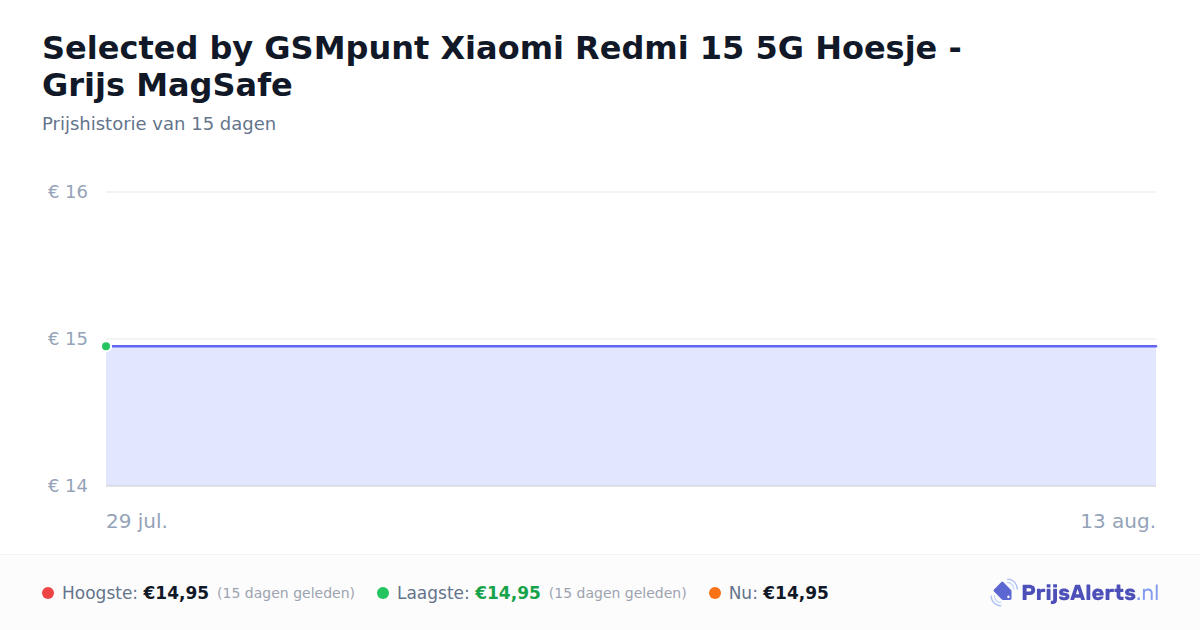Click the Prijshistorie van 15 dagen subtitle
The width and height of the screenshot is (1200, 630).
coord(159,124)
